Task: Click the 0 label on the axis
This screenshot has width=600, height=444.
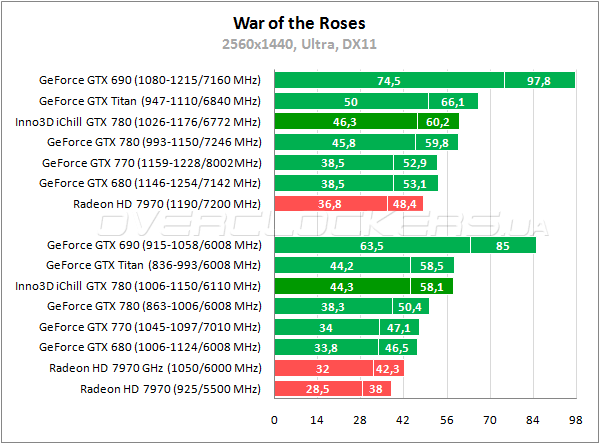Action: (274, 419)
